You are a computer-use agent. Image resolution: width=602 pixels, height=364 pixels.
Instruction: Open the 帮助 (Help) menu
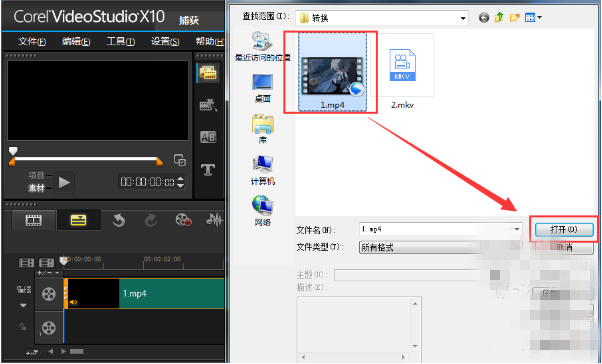pos(210,41)
